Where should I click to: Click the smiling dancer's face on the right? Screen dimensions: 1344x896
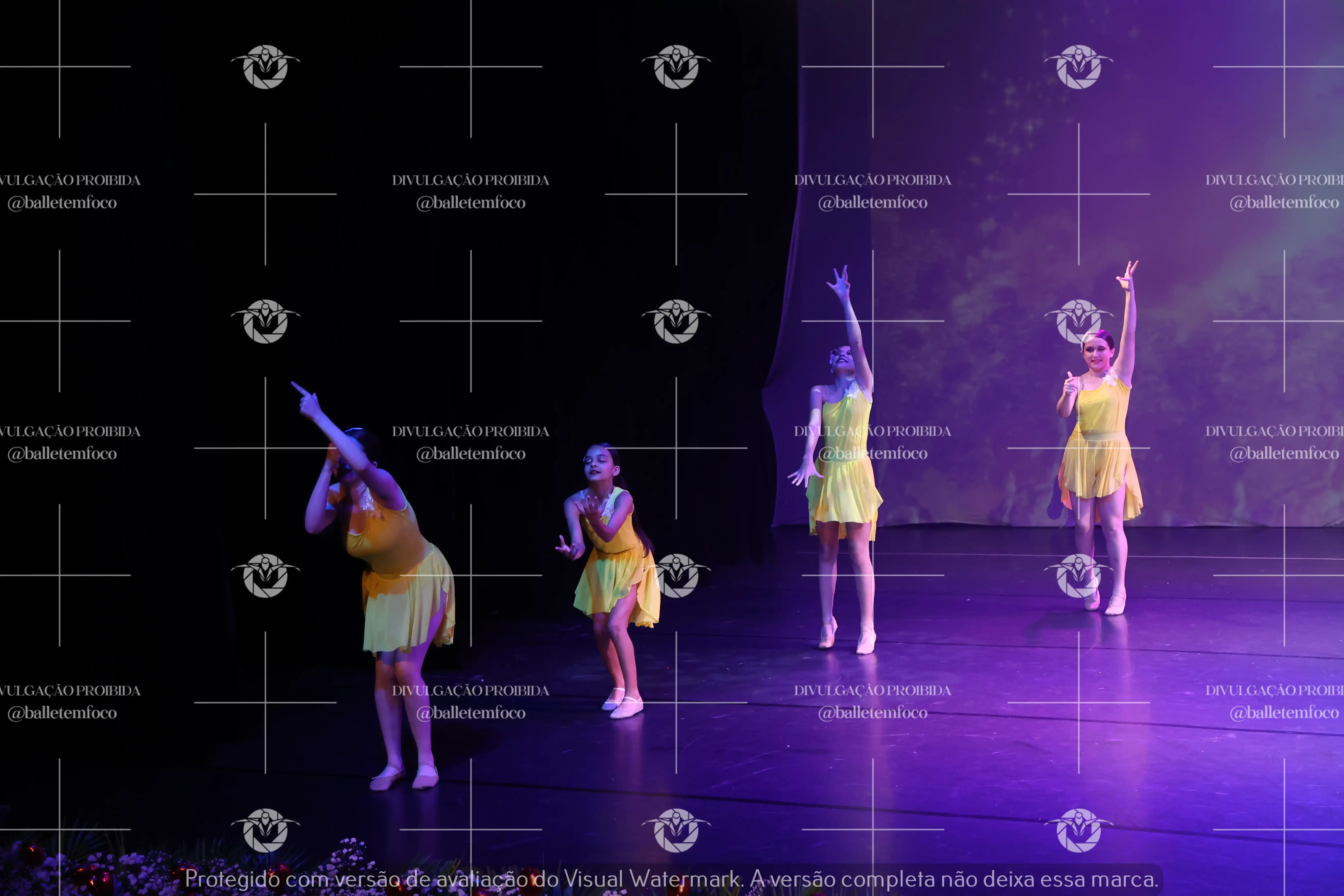(x=1097, y=355)
